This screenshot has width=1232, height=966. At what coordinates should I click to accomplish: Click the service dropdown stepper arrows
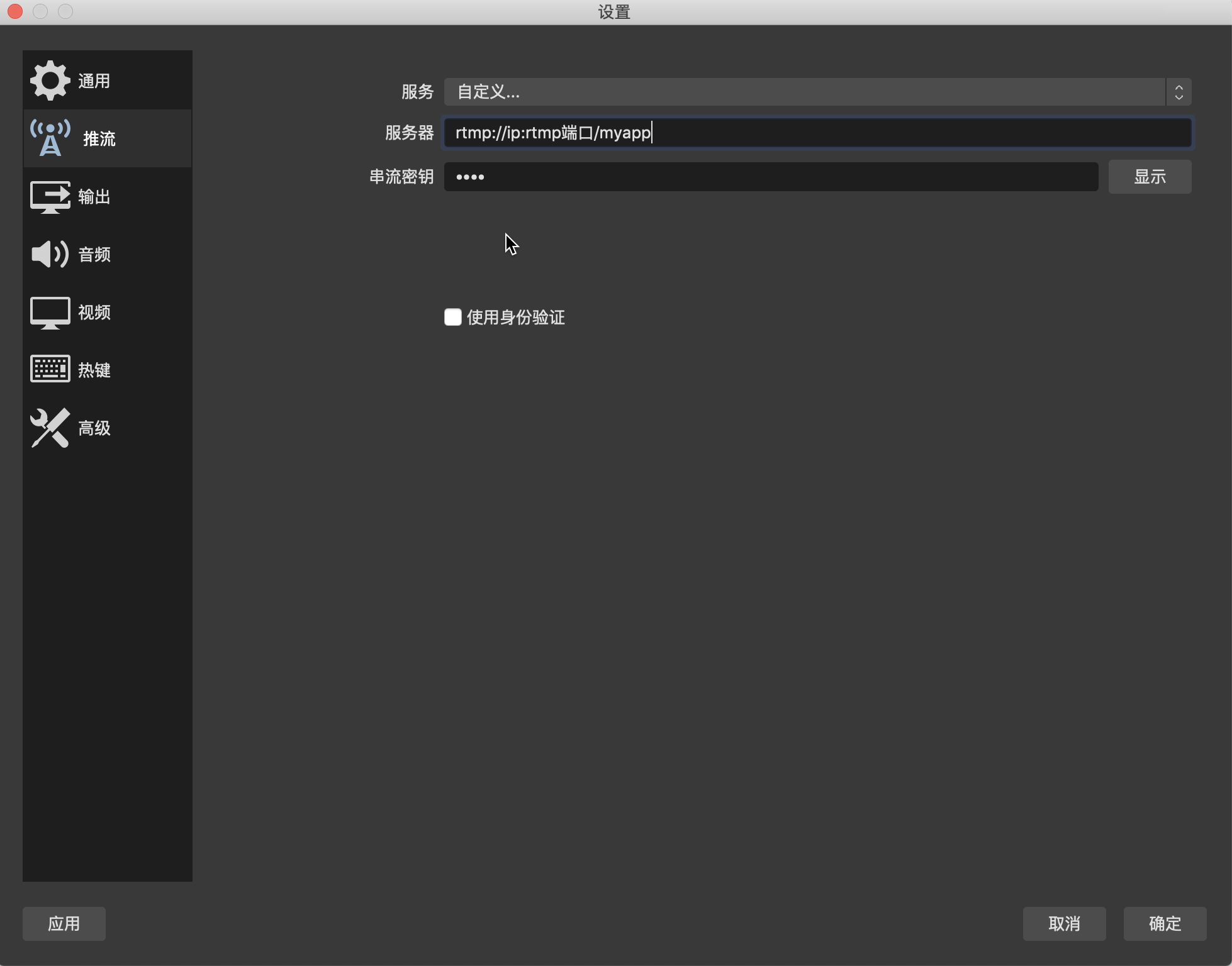pos(1179,92)
